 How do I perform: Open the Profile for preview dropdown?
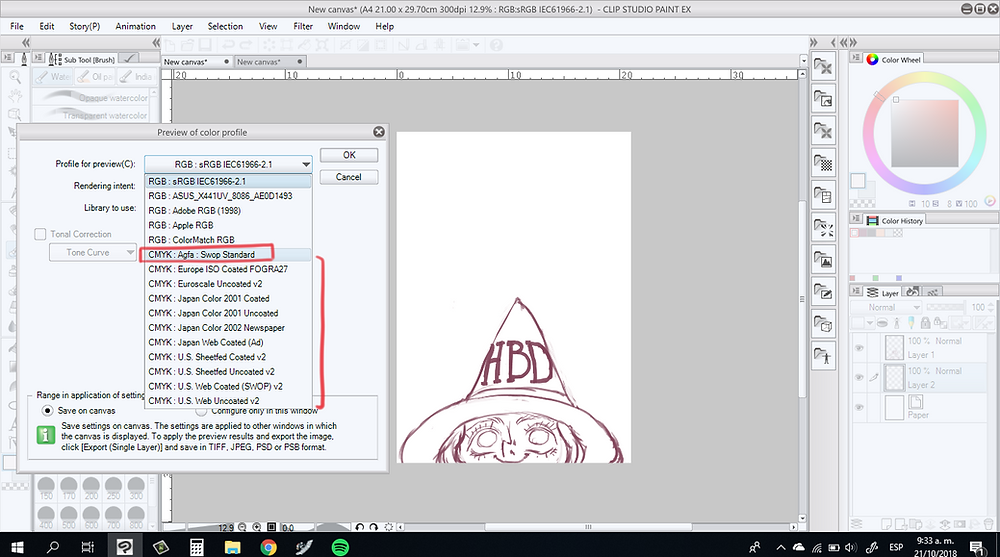228,164
